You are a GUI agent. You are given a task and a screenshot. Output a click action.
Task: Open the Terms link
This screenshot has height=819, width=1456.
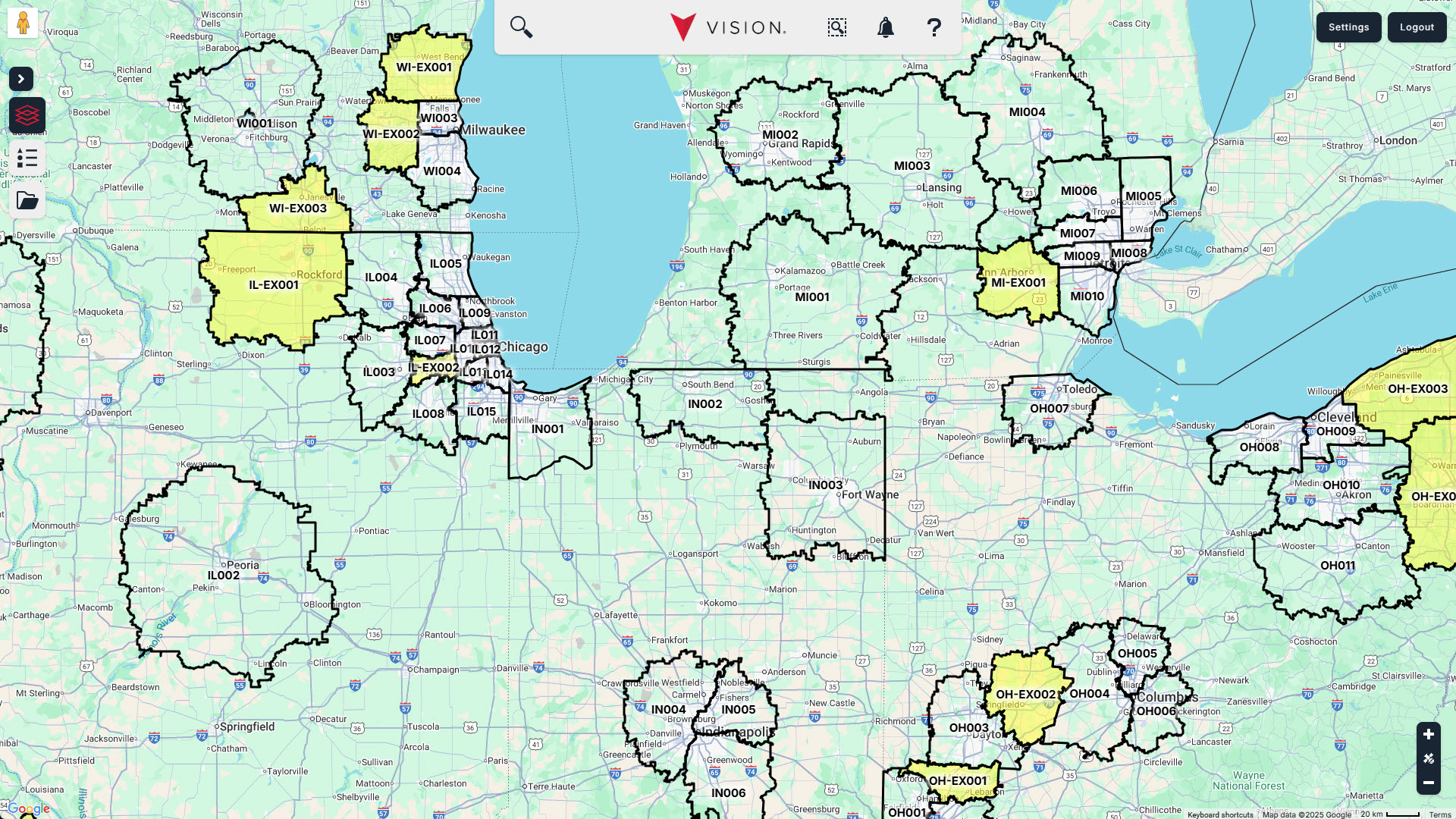pos(1439,814)
